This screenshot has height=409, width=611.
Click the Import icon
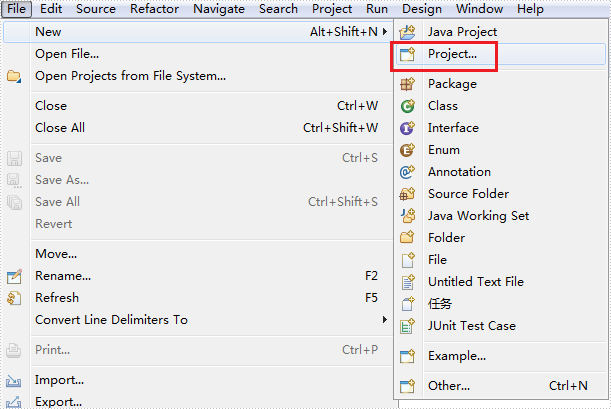click(x=14, y=380)
